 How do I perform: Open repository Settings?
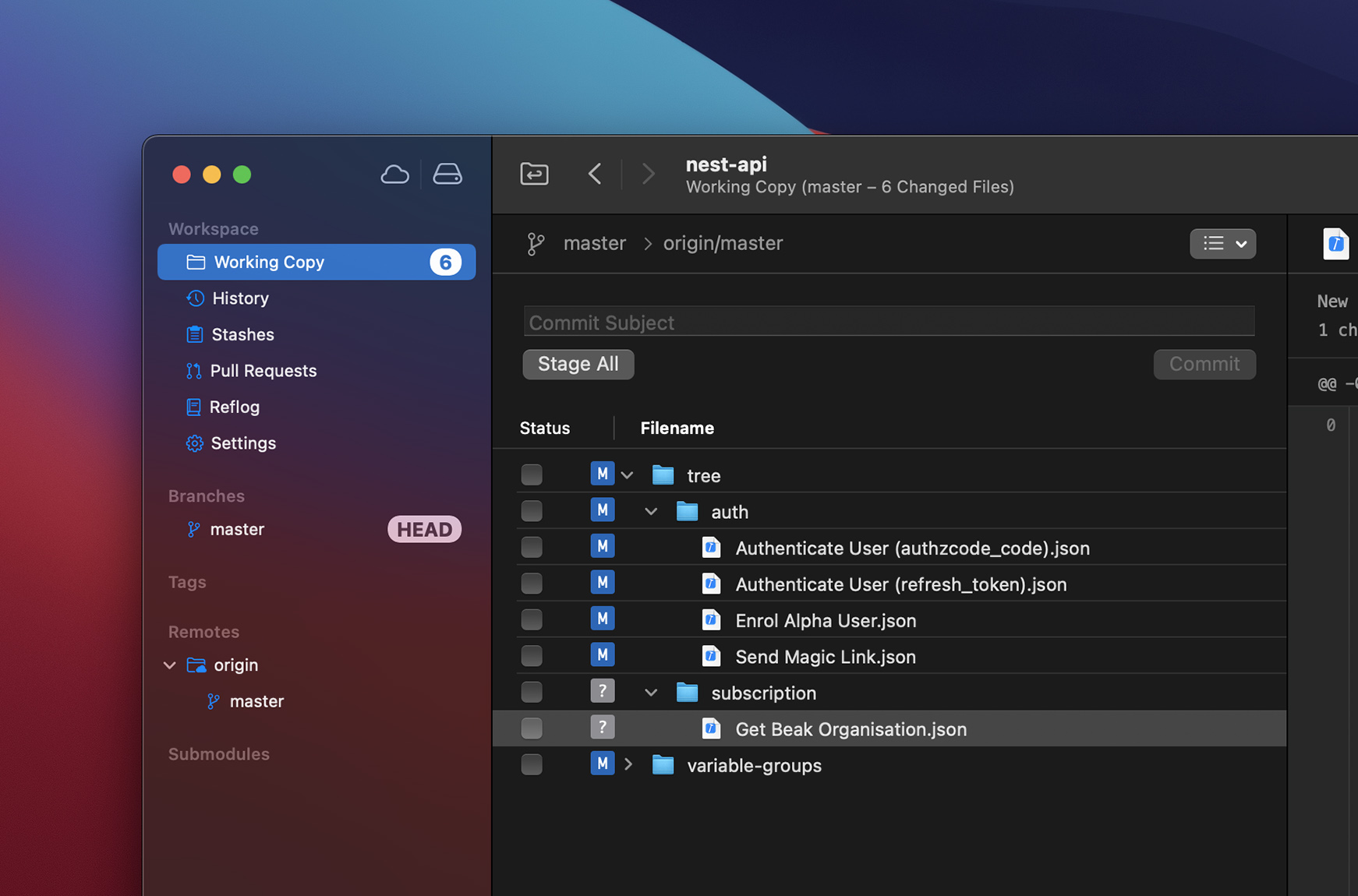tap(243, 443)
